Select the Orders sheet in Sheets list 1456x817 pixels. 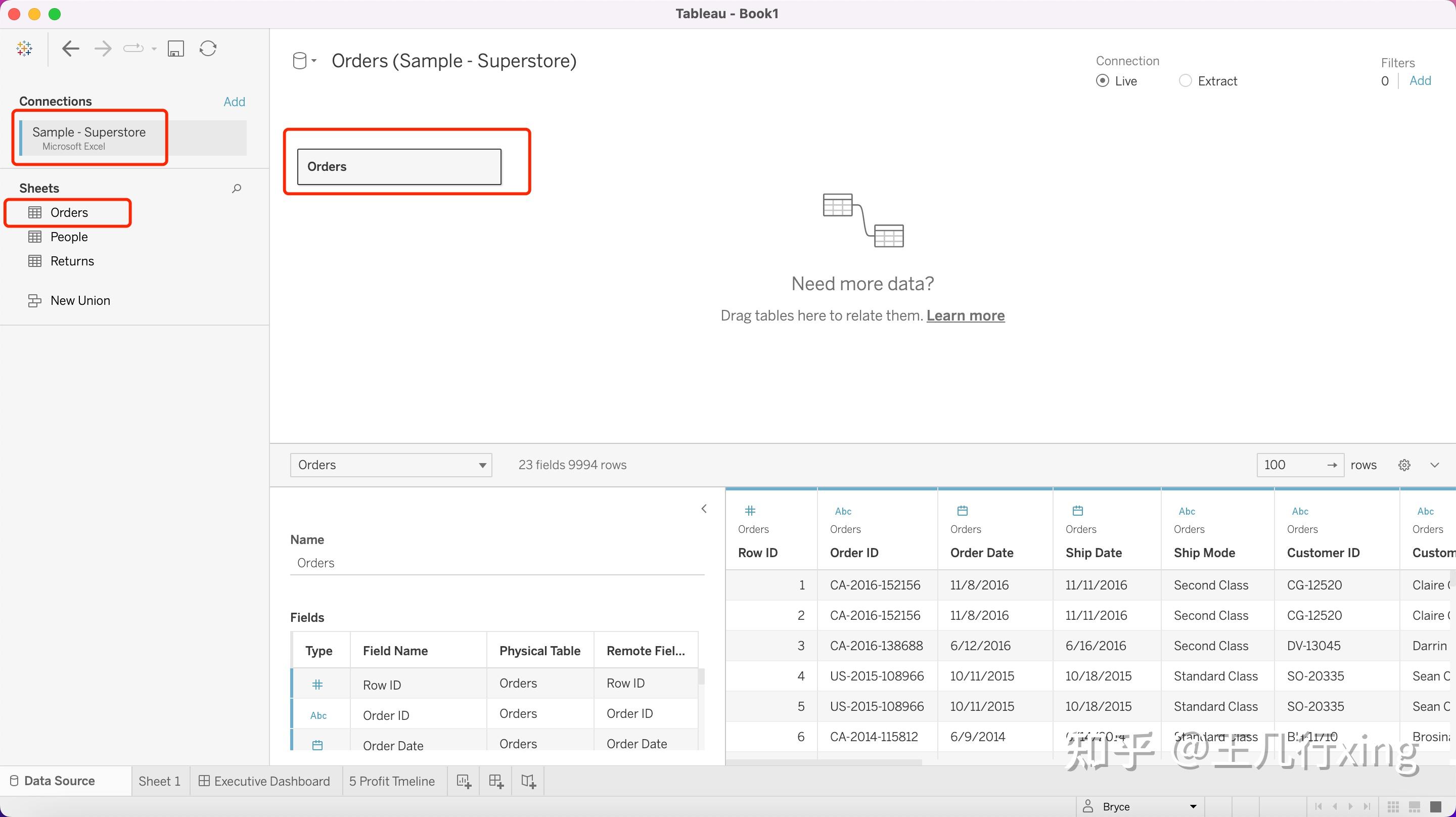coord(69,212)
